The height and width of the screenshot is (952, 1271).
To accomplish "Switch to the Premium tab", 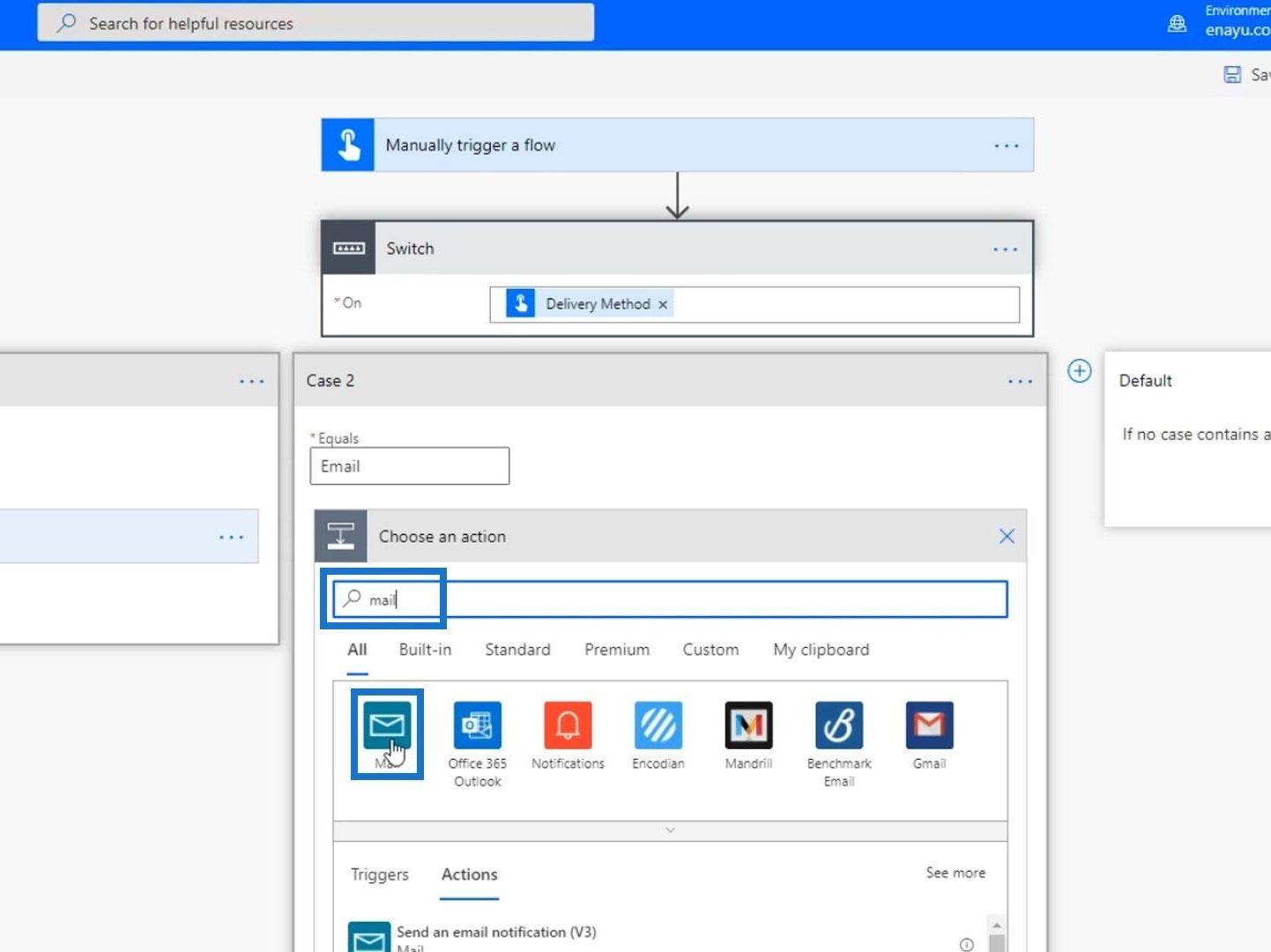I will coord(617,650).
